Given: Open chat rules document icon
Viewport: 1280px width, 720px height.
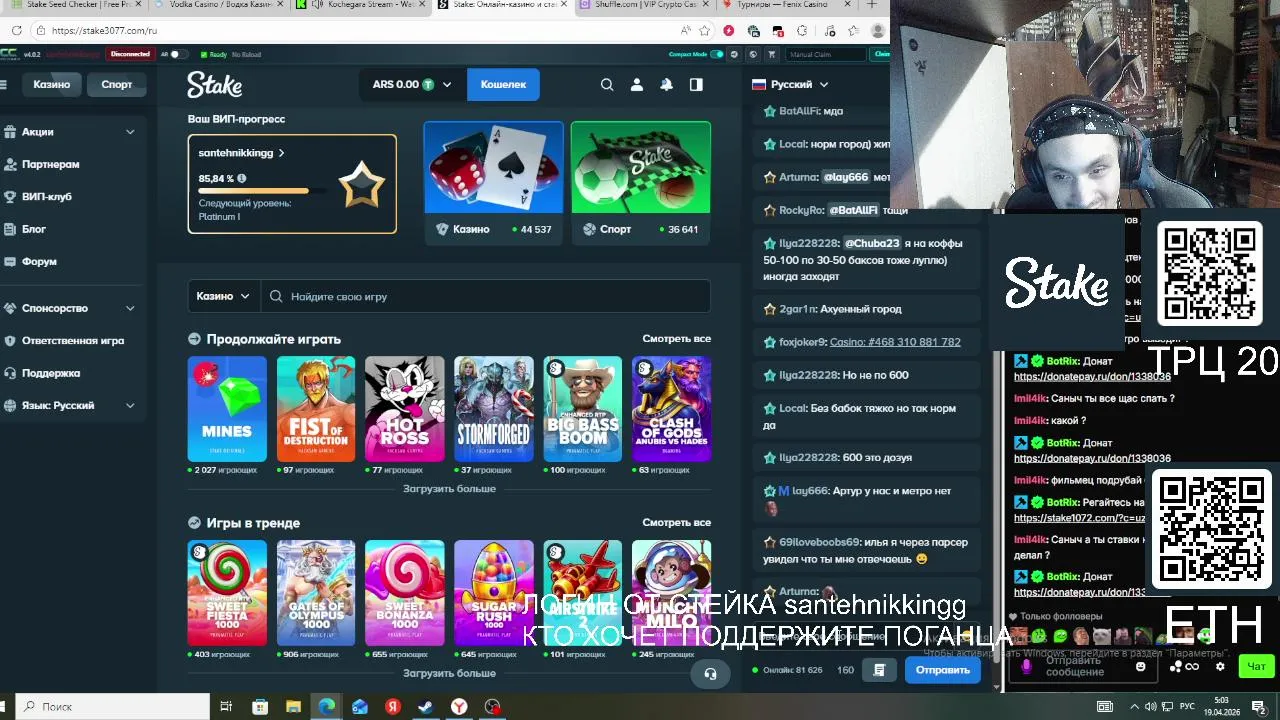Looking at the screenshot, I should tap(879, 670).
